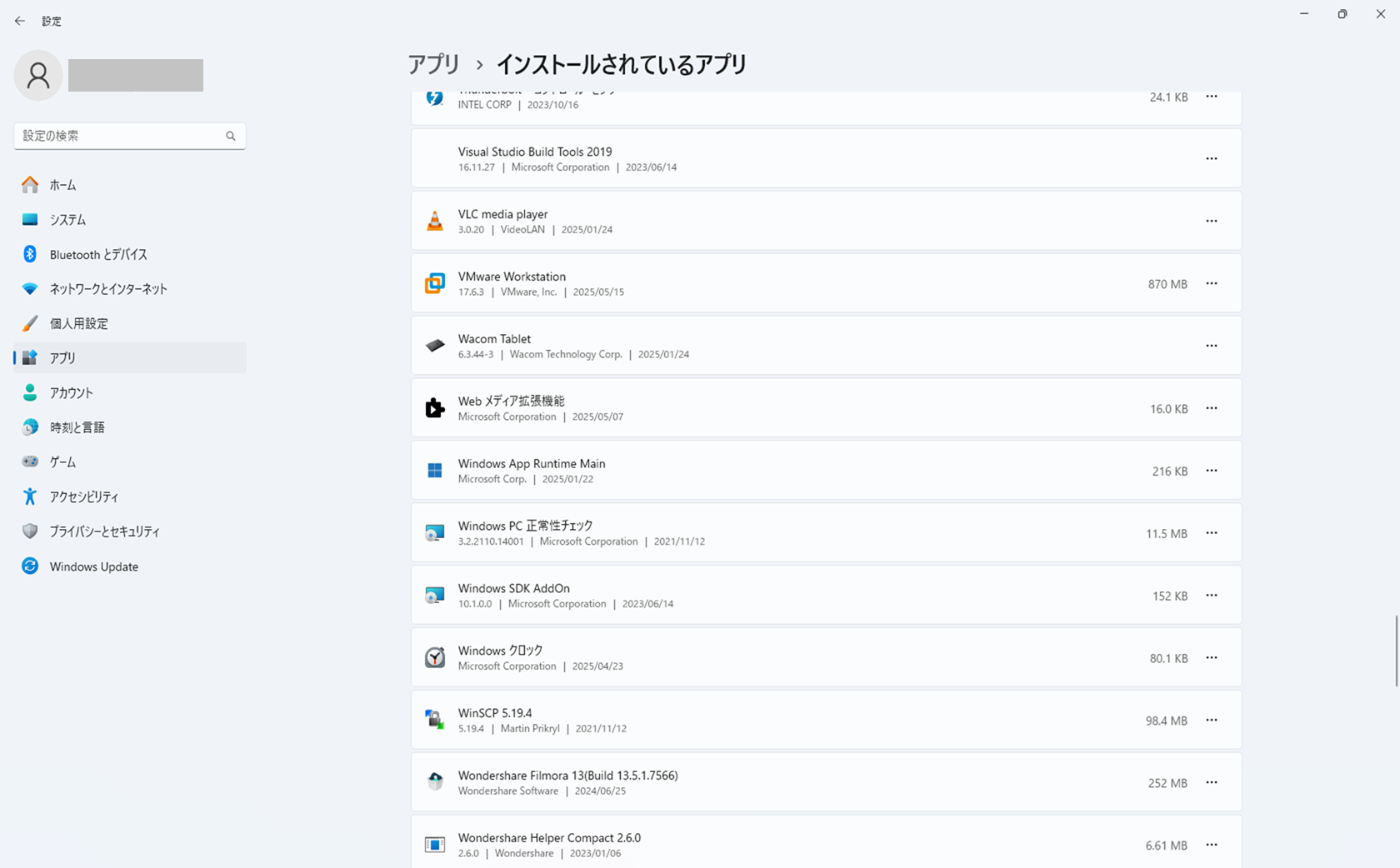Image resolution: width=1400 pixels, height=868 pixels.
Task: Click the 98.4 MB size of WinSCP
Action: click(x=1167, y=721)
